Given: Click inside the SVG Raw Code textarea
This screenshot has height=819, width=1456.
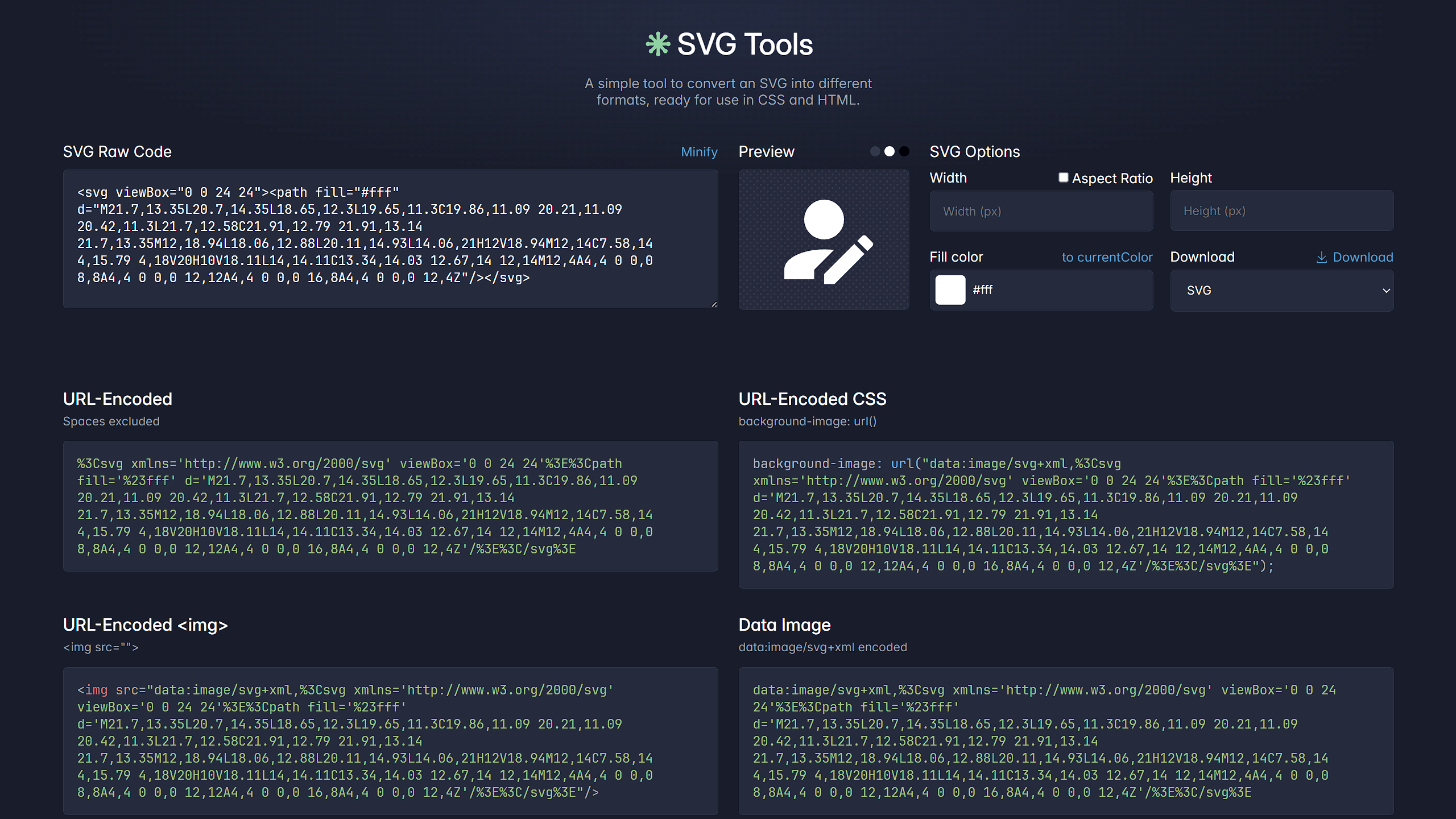Looking at the screenshot, I should [x=390, y=239].
